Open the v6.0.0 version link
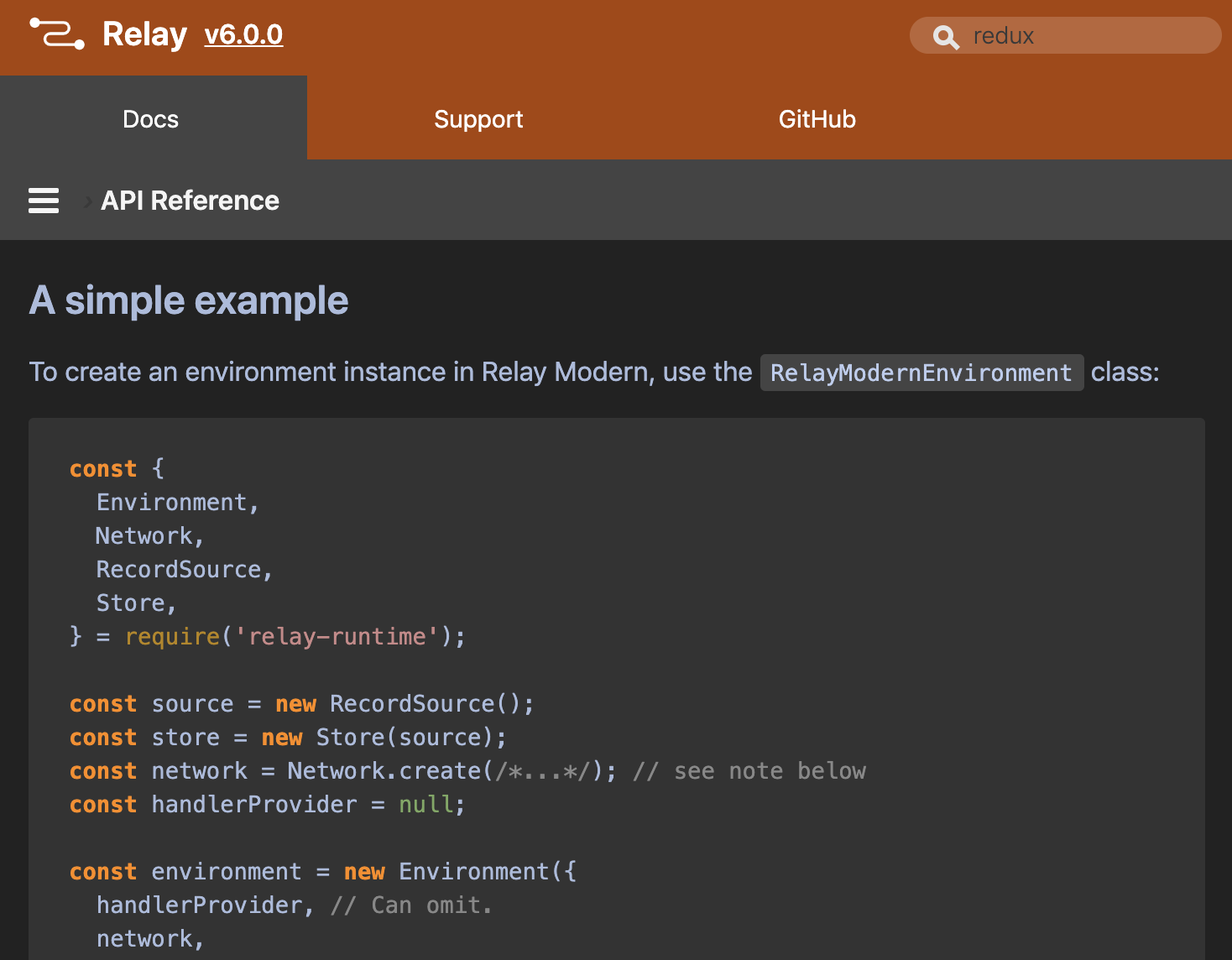Image resolution: width=1232 pixels, height=960 pixels. (x=243, y=34)
